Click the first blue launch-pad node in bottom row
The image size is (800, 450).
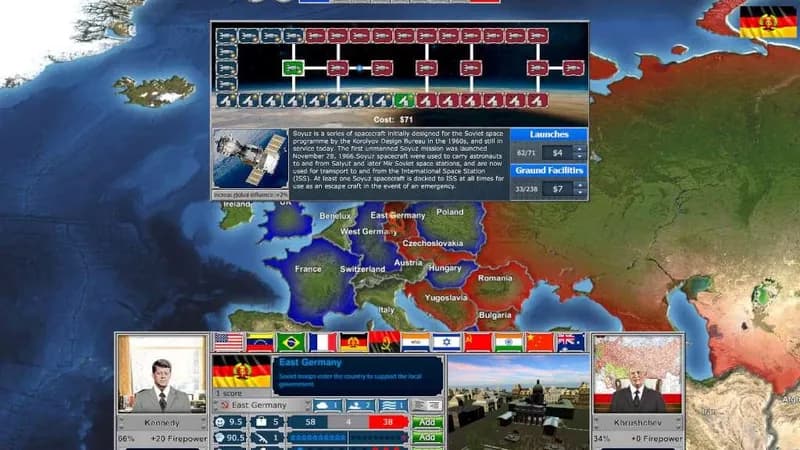[227, 101]
